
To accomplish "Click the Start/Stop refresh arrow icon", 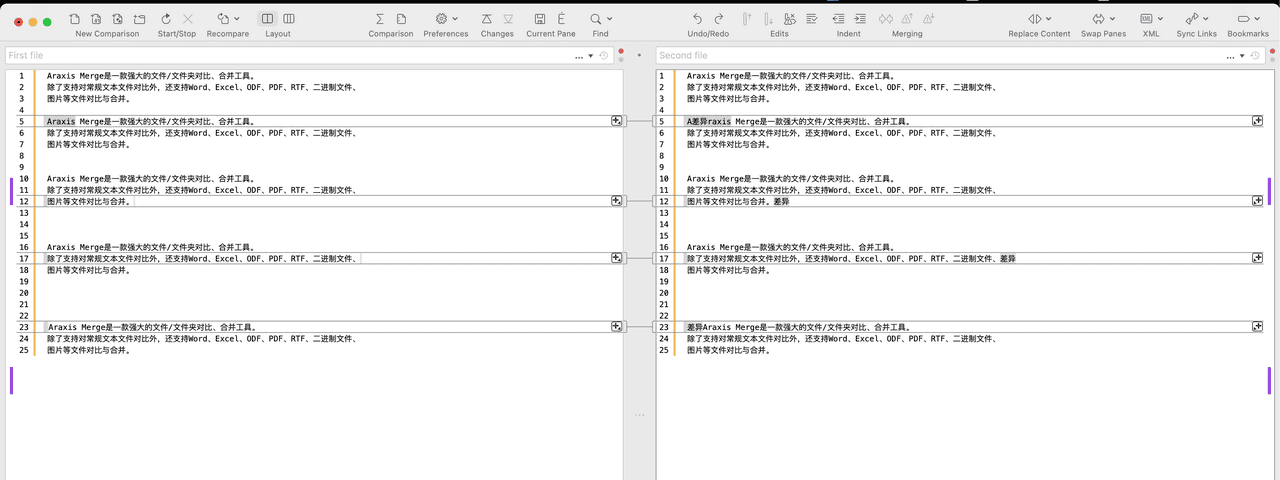I will [x=165, y=19].
